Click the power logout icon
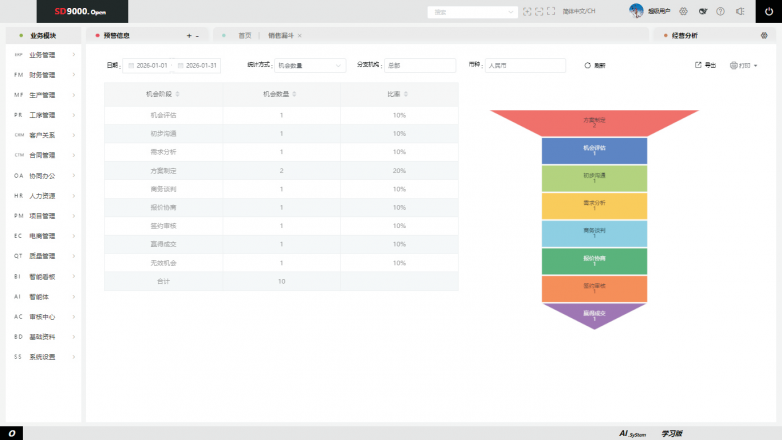 point(769,11)
